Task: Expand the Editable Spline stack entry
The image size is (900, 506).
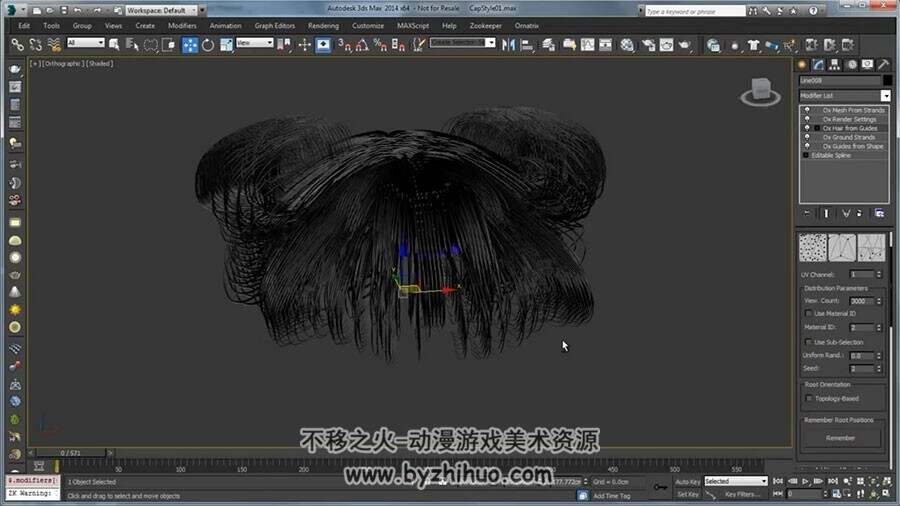Action: click(x=805, y=155)
